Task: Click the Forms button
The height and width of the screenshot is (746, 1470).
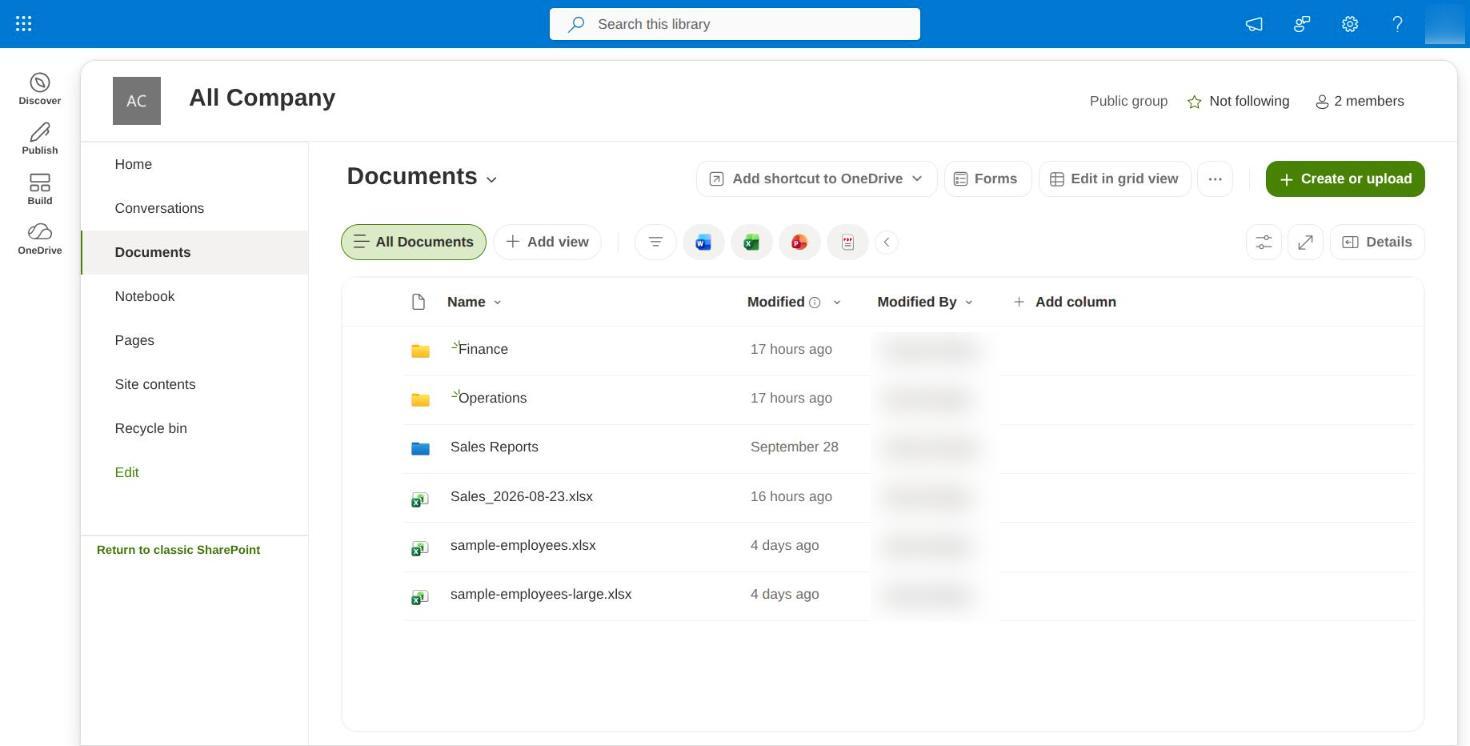Action: click(x=987, y=179)
